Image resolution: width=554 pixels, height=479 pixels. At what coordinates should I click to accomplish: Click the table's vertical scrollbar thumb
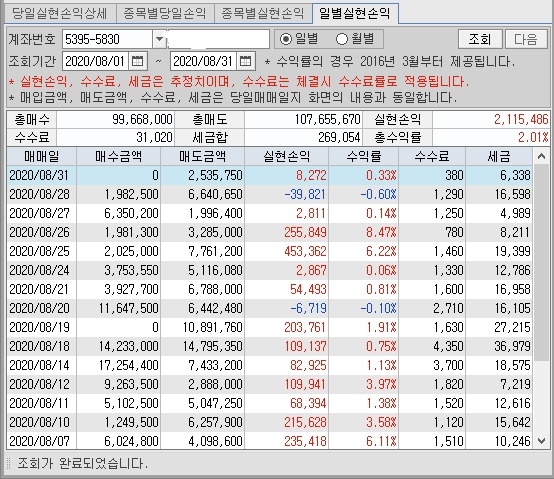541,263
